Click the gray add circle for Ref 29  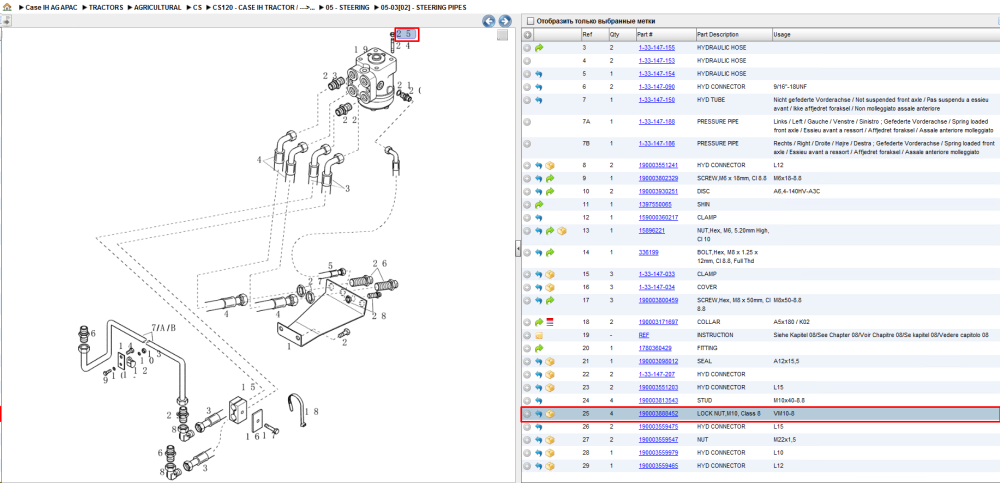527,466
